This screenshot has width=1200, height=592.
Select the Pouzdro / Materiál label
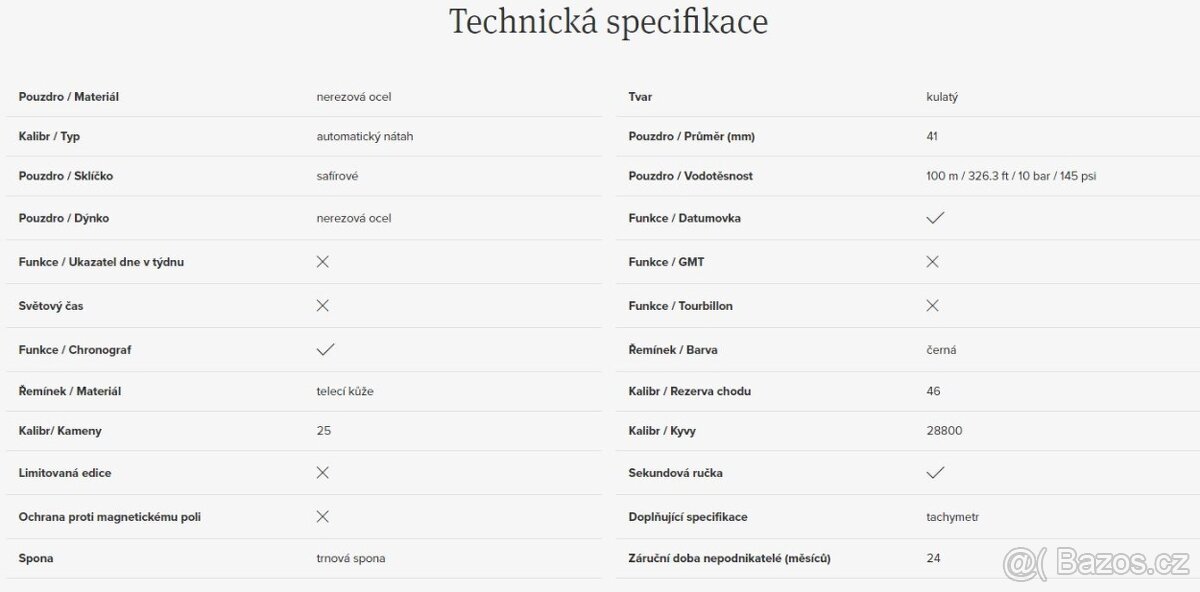click(x=69, y=97)
